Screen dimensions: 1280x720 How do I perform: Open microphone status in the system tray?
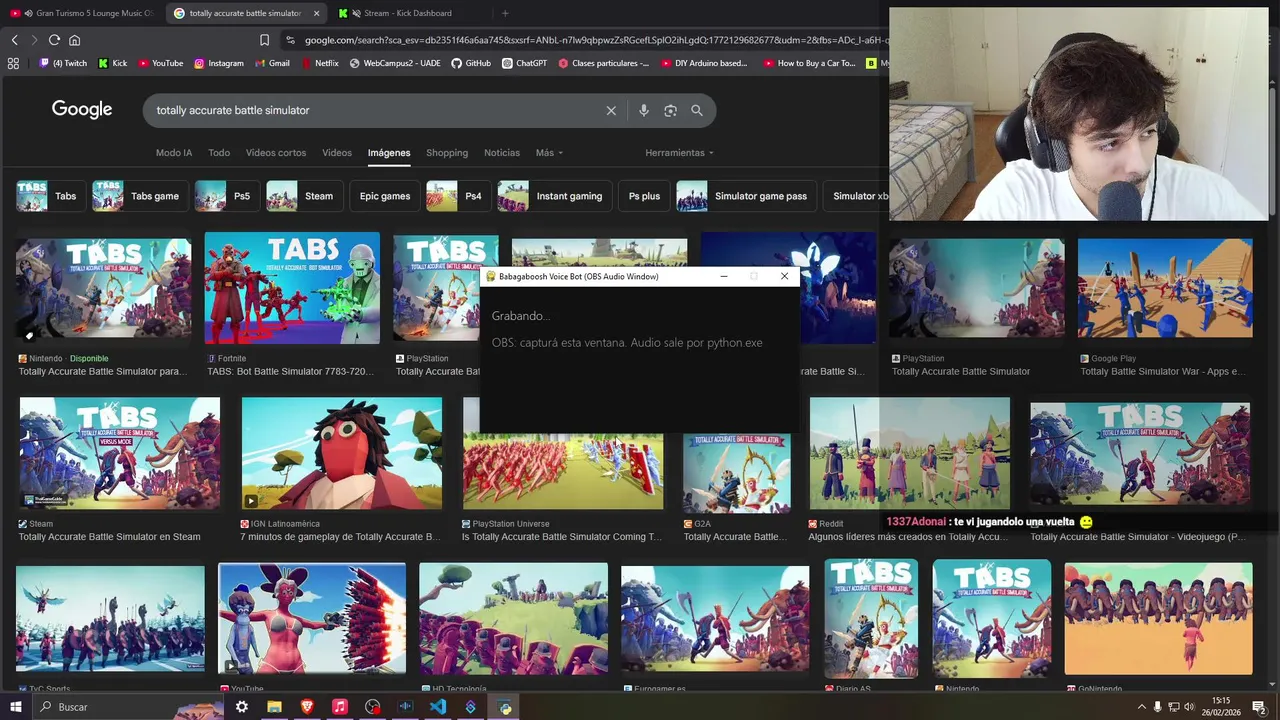point(1158,707)
